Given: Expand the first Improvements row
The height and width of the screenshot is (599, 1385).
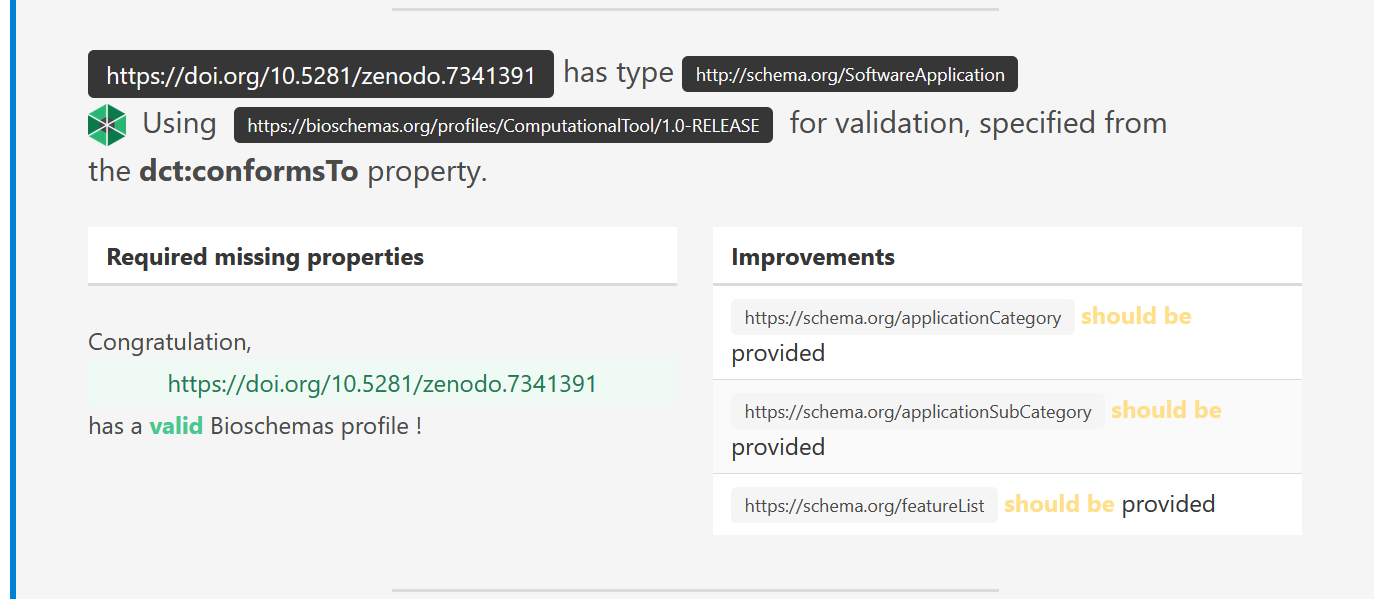Looking at the screenshot, I should coord(1006,333).
